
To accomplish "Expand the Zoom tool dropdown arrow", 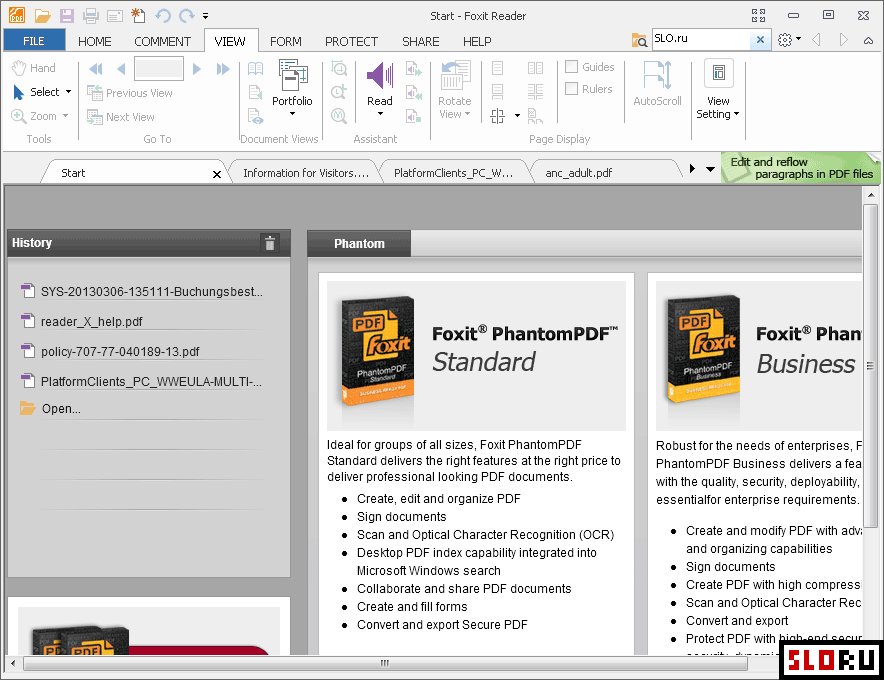I will tap(65, 116).
